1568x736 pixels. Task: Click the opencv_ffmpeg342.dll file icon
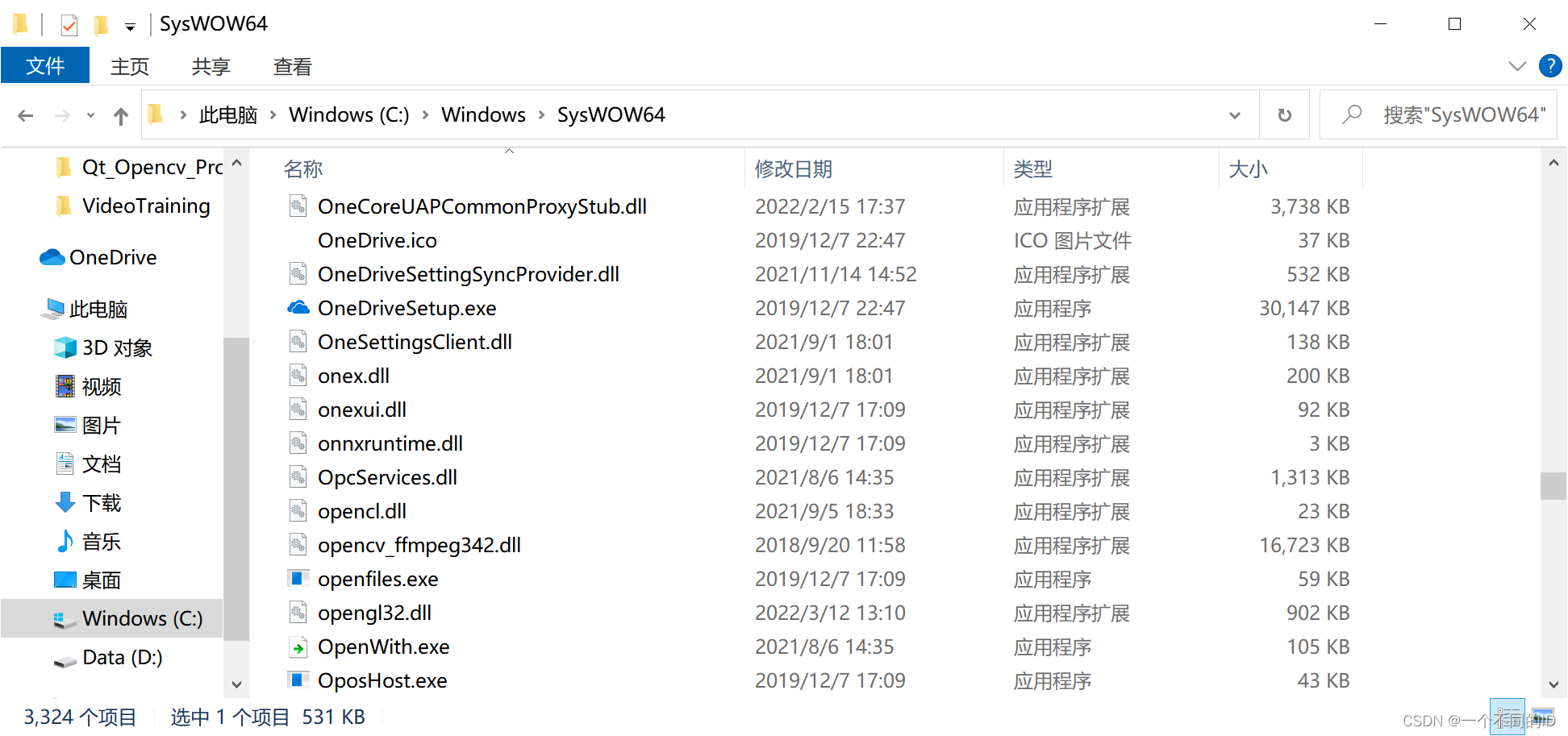[298, 545]
